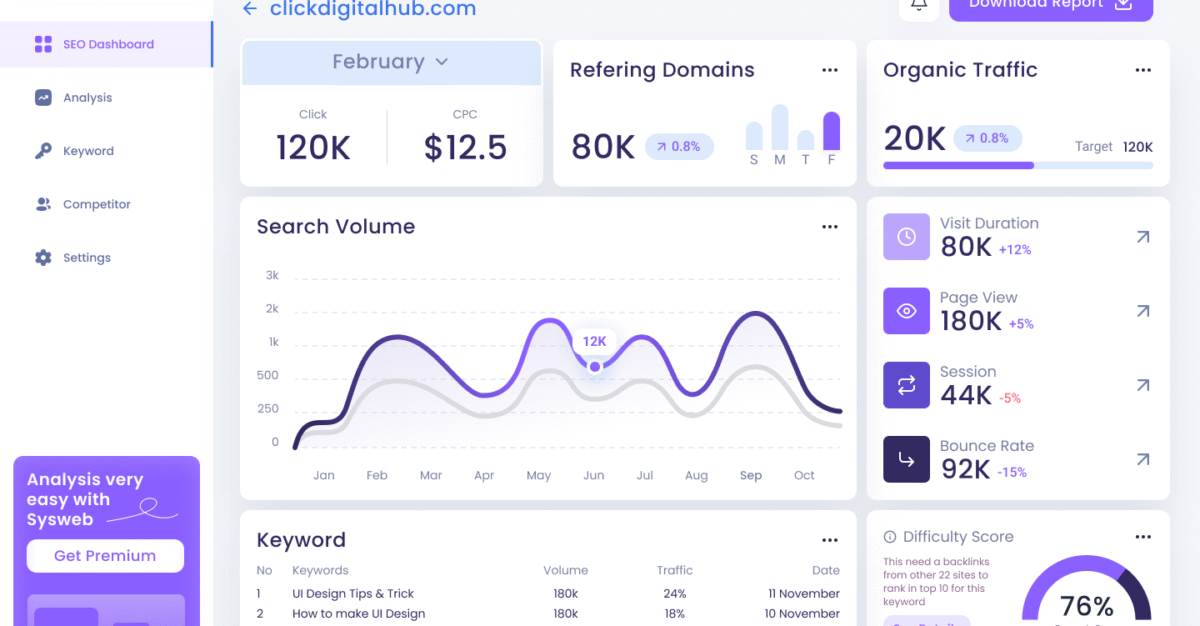Go to Analysis in sidebar
1200x626 pixels.
87,98
